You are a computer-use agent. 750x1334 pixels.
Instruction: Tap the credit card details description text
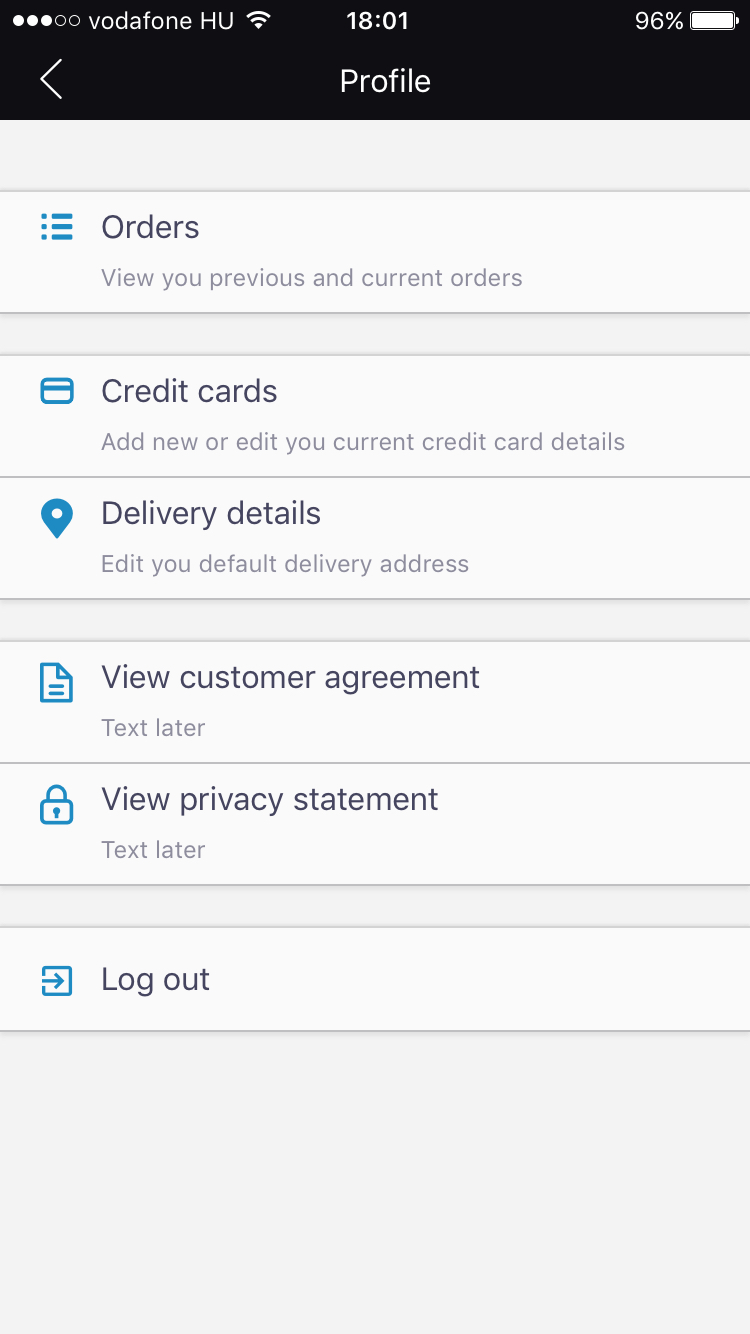click(x=363, y=442)
